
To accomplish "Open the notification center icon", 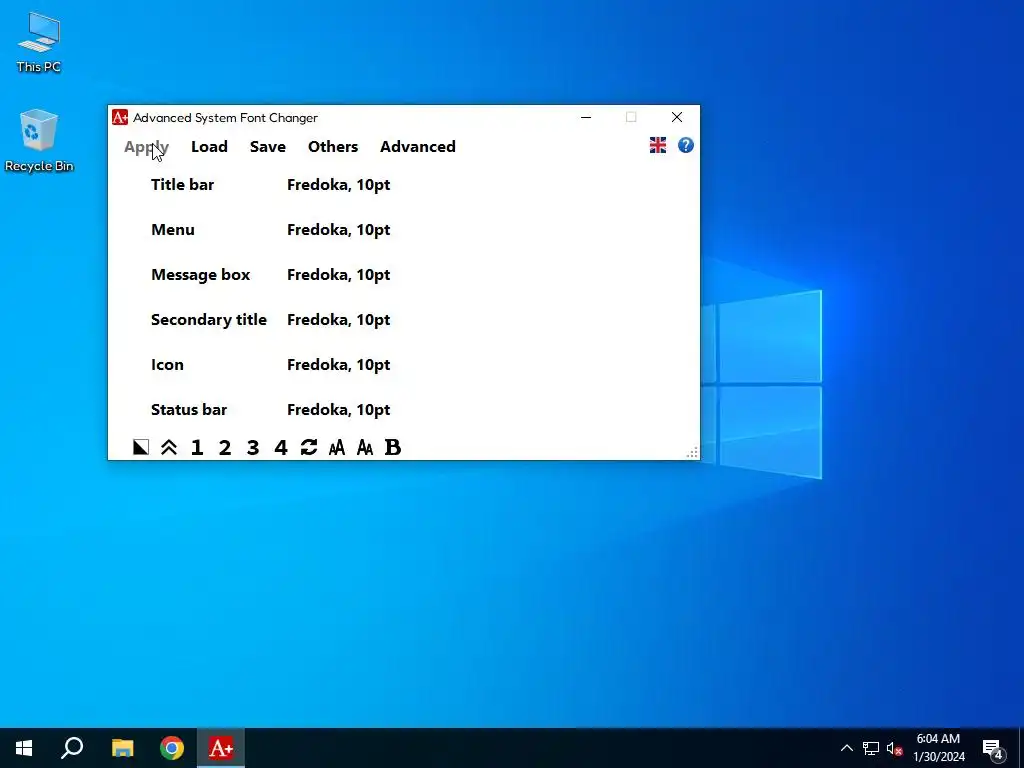I will (x=993, y=748).
